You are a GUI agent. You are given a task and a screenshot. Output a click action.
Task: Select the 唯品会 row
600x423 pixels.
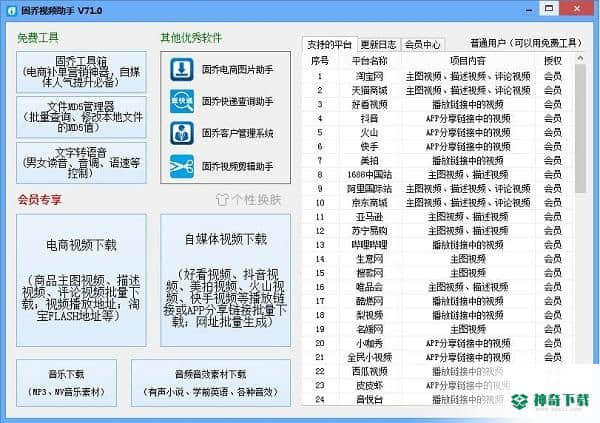[x=438, y=287]
